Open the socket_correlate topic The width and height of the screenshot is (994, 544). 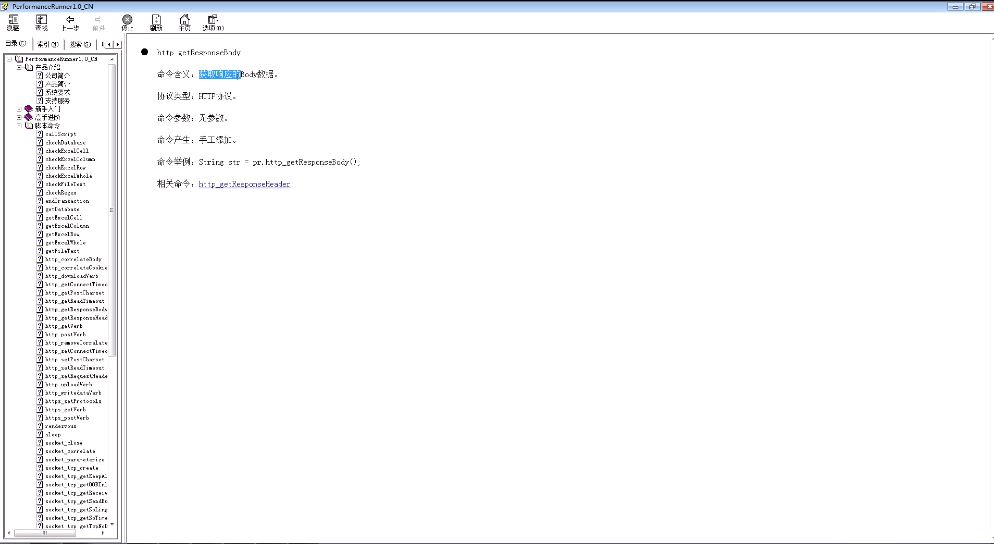[70, 451]
